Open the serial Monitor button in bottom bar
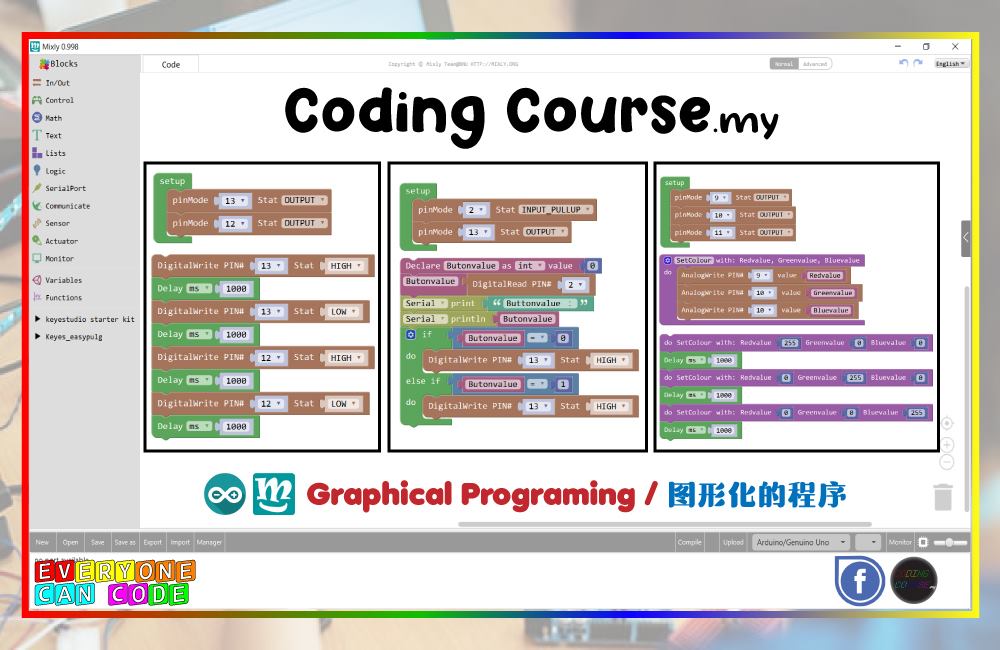This screenshot has width=1000, height=650. (900, 542)
